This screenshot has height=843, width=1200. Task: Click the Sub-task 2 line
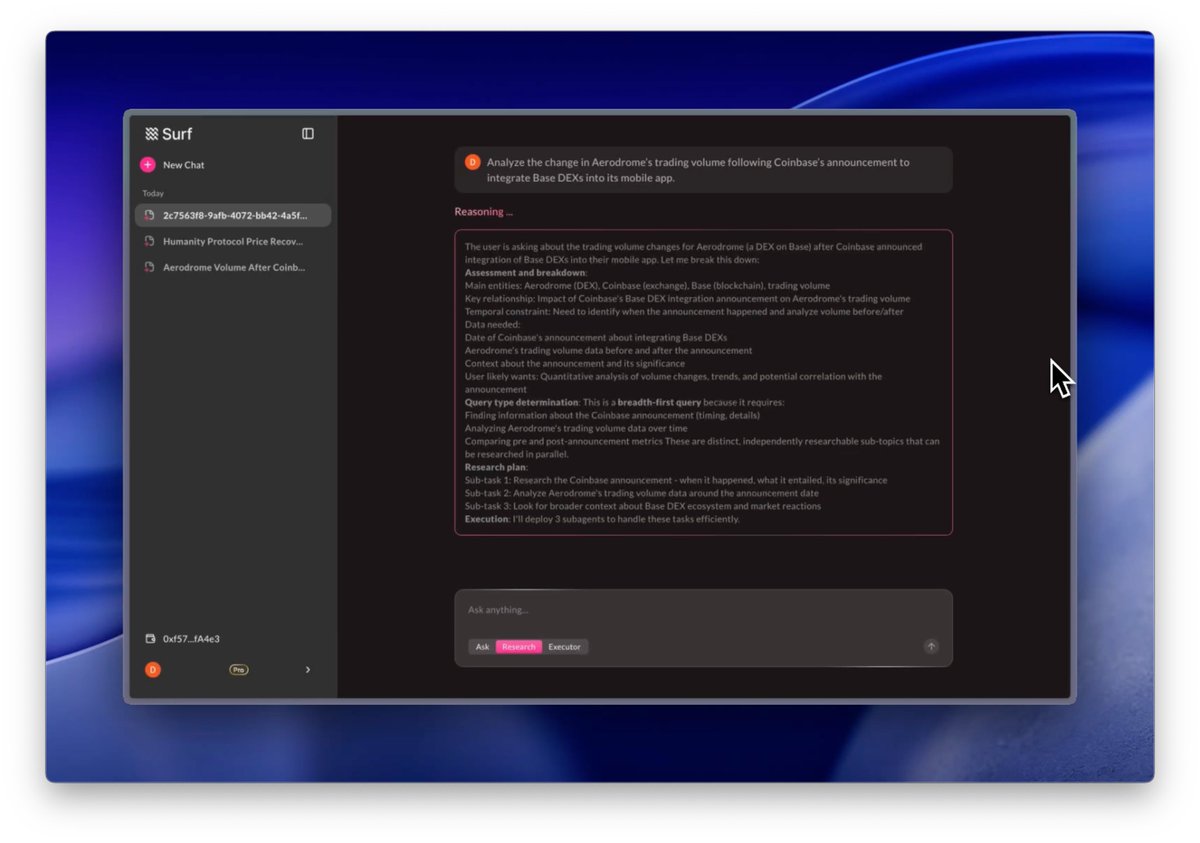[x=642, y=493]
